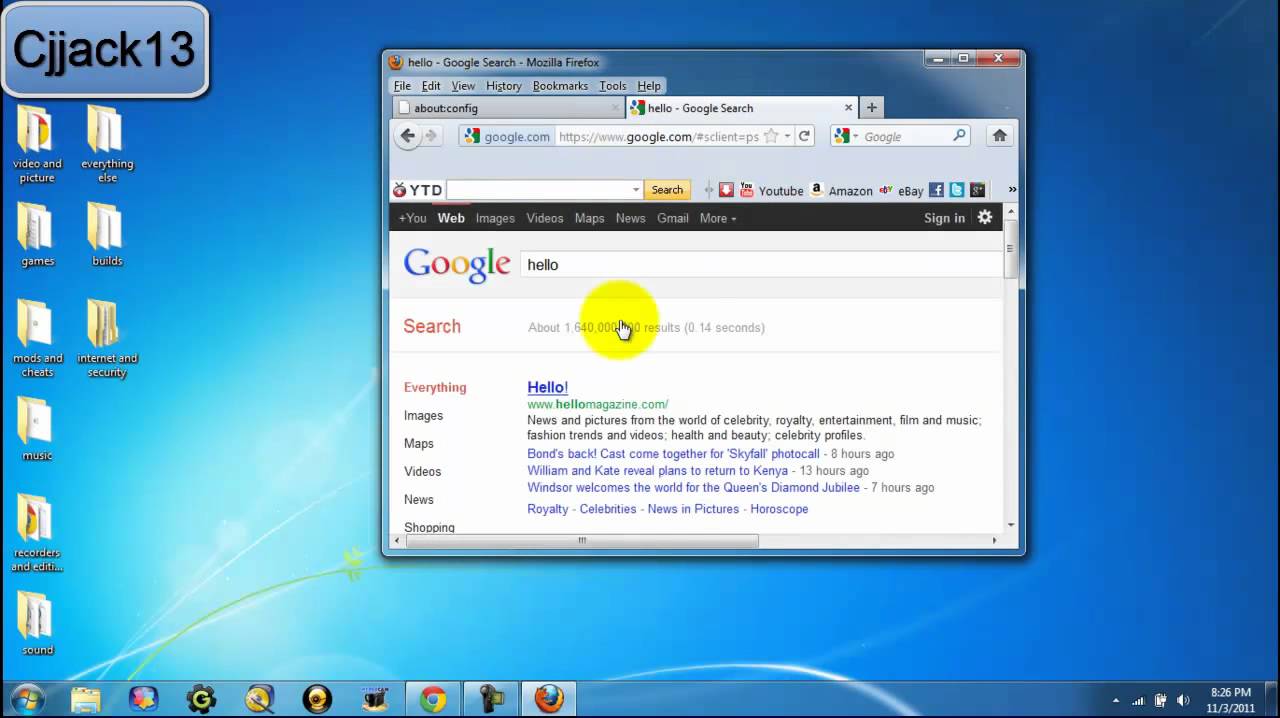
Task: Click the yellow YTD Search button
Action: point(667,190)
